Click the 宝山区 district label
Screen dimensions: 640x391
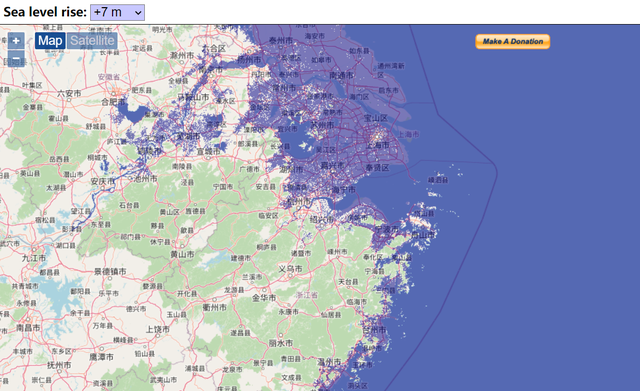(376, 118)
